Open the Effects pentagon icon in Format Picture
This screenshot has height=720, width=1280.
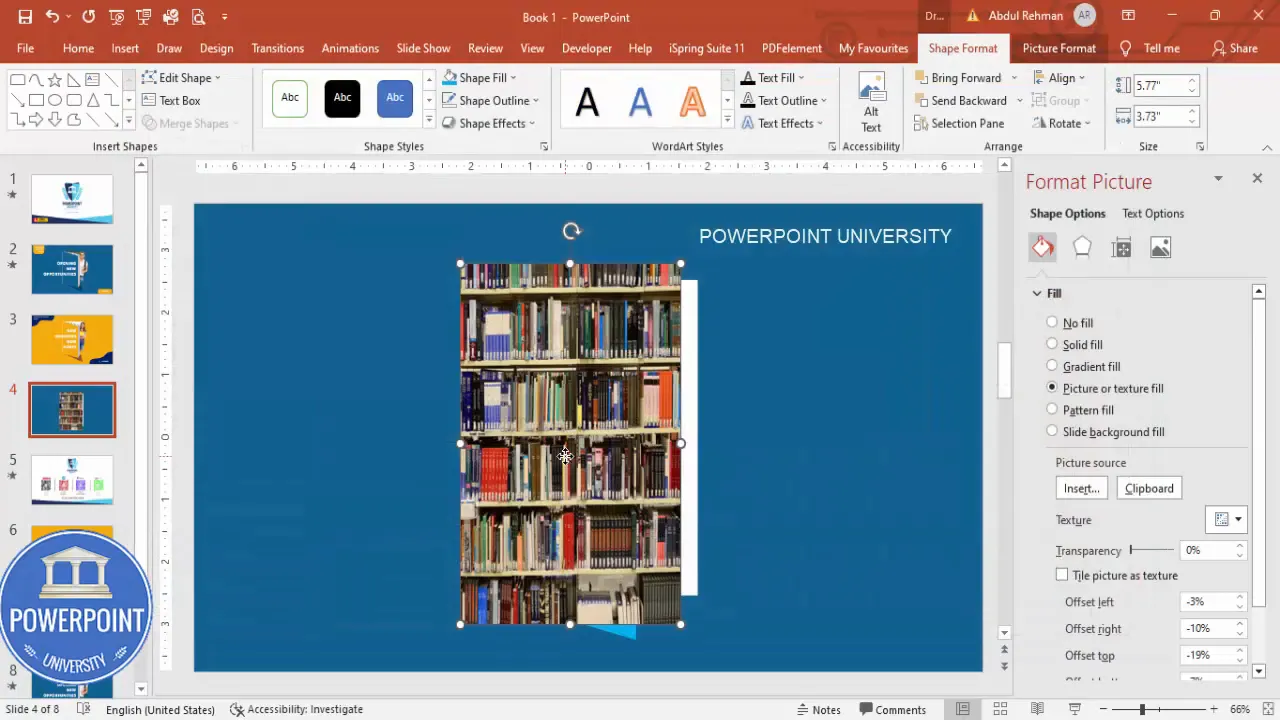pos(1082,247)
